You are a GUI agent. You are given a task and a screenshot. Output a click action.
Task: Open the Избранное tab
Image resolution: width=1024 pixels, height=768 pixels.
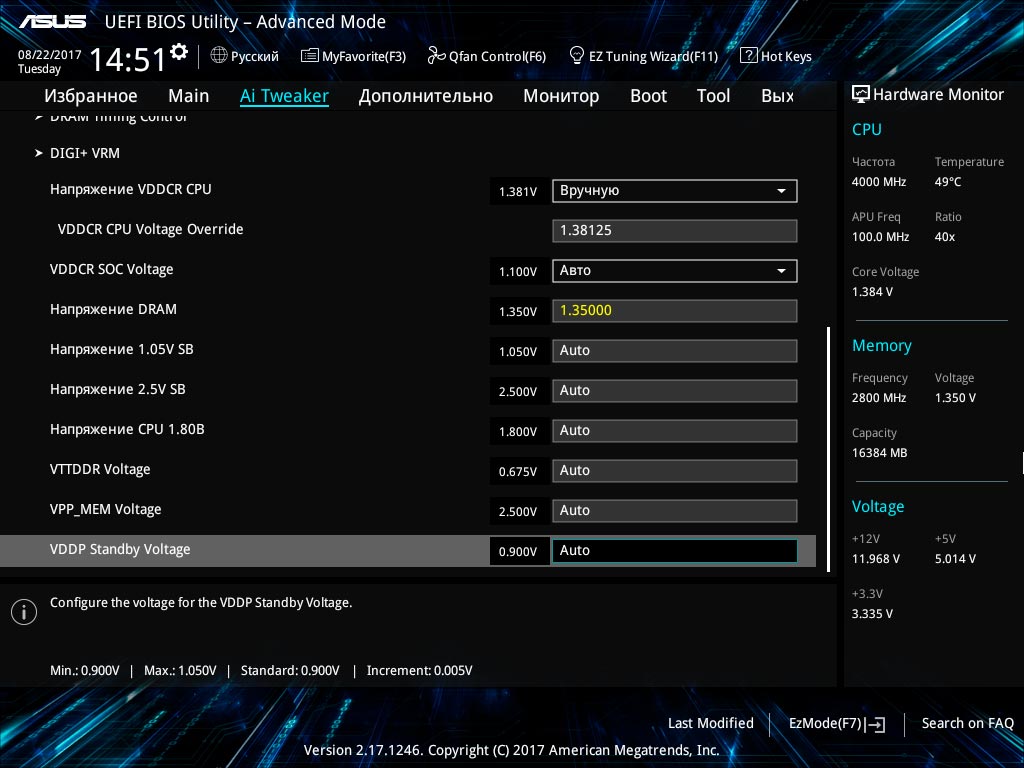(91, 96)
